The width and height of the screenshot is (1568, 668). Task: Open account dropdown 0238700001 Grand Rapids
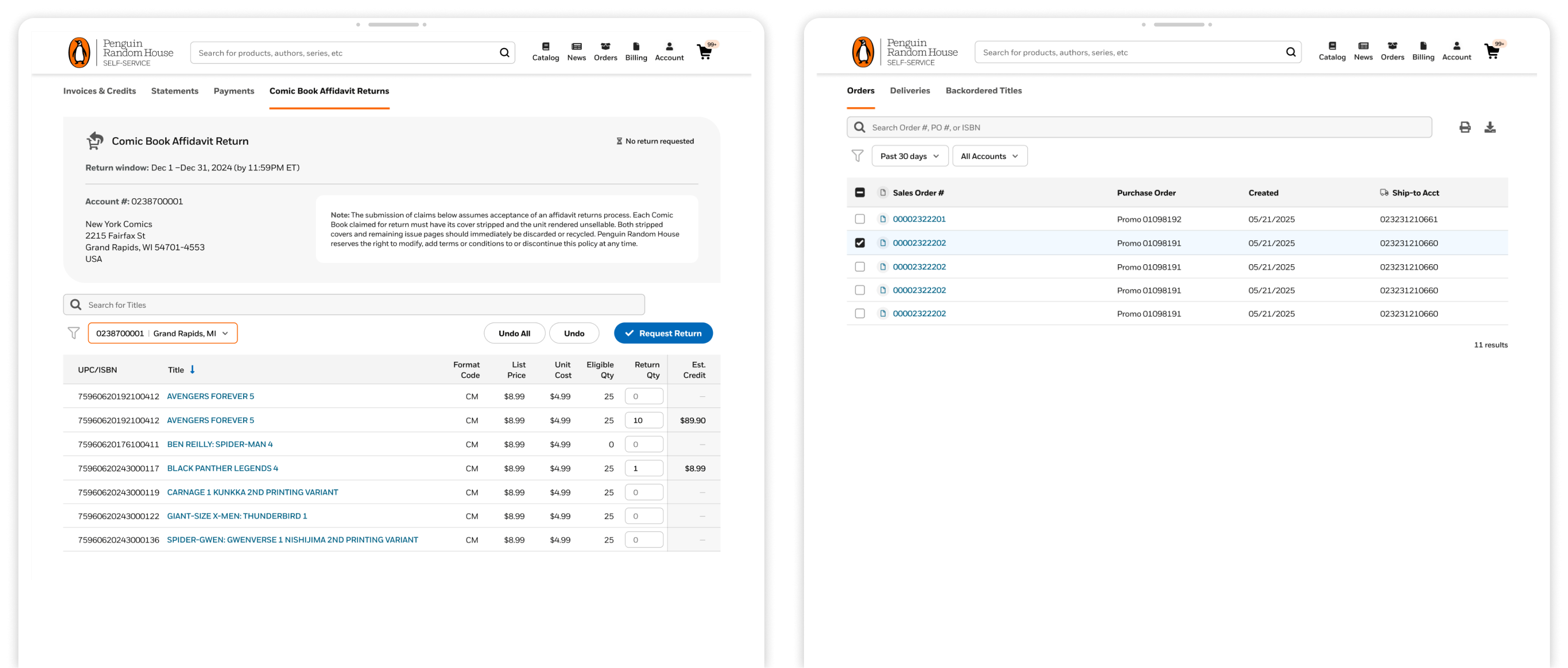click(x=163, y=333)
